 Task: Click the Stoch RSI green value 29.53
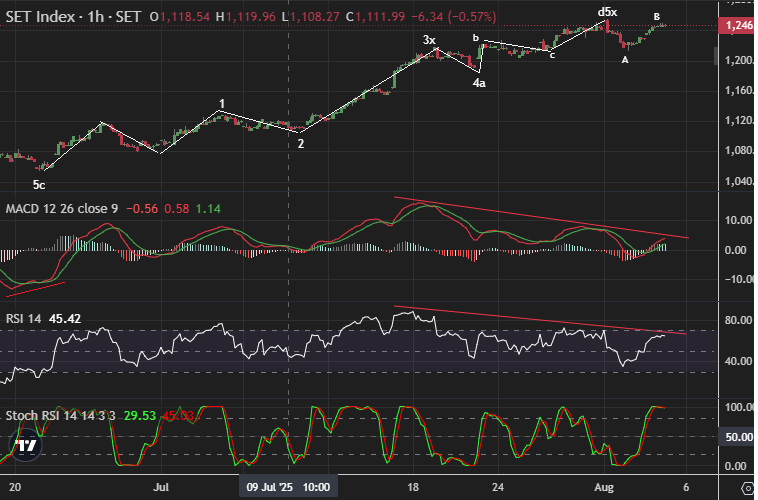140,416
